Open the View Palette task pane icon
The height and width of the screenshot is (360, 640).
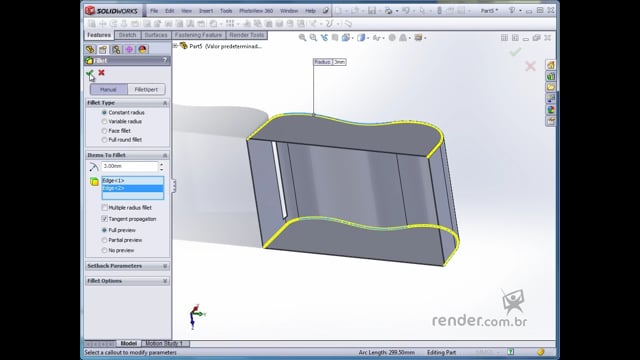click(x=551, y=98)
